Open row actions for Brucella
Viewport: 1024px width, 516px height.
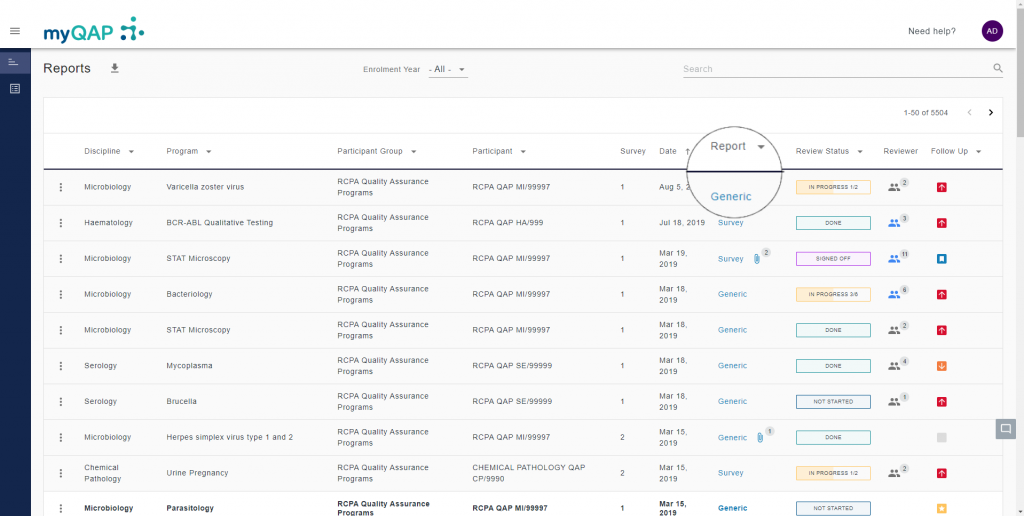tap(61, 401)
